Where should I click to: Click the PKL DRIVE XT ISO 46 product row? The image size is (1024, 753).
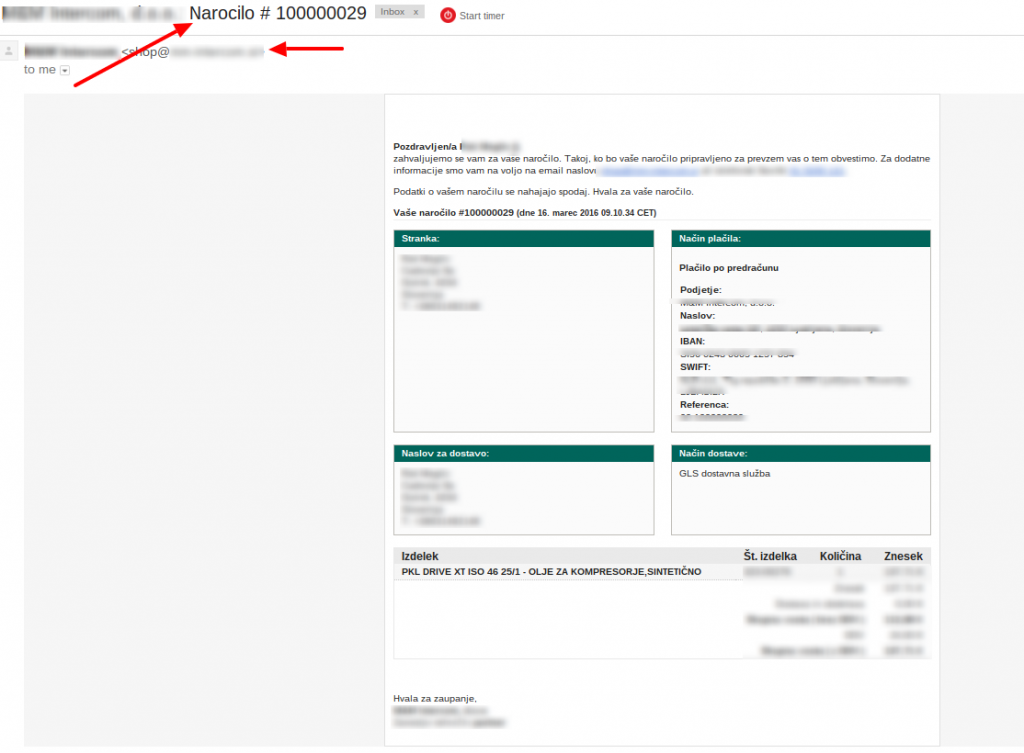551,572
